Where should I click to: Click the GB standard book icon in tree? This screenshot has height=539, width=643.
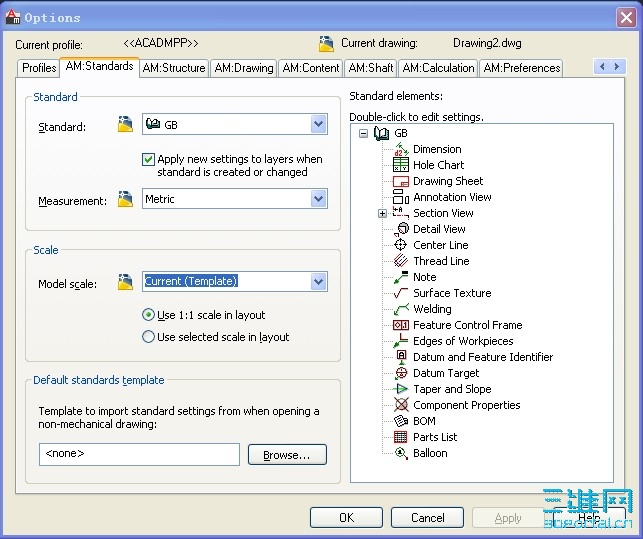pyautogui.click(x=381, y=133)
